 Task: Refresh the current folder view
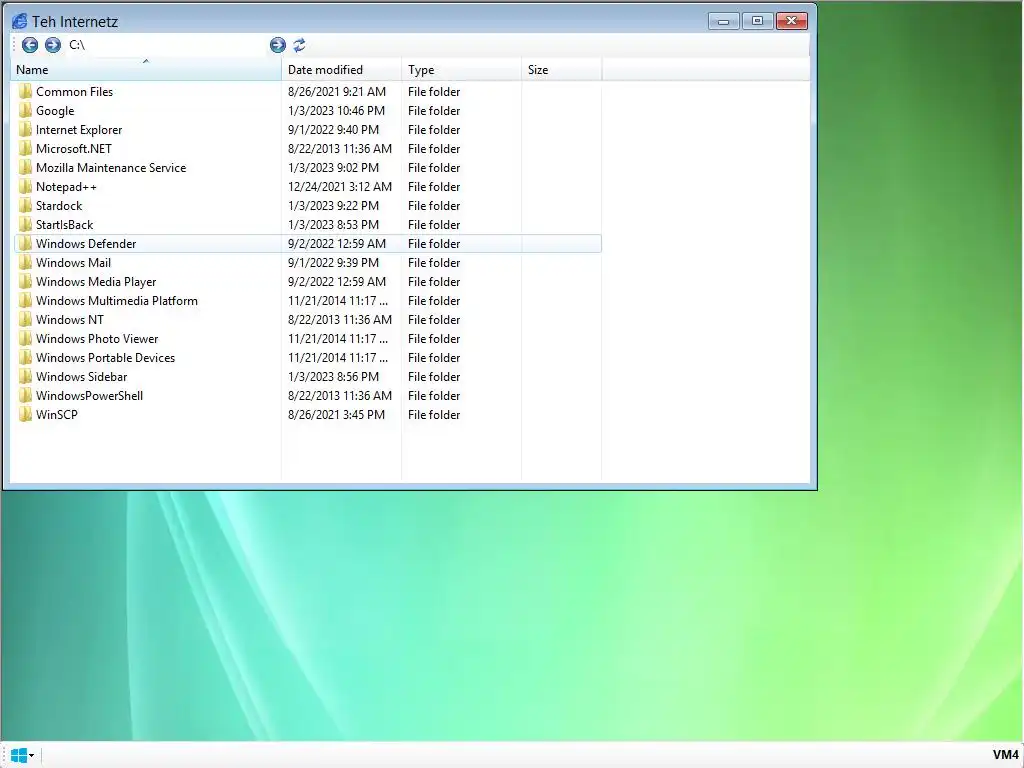[x=299, y=44]
